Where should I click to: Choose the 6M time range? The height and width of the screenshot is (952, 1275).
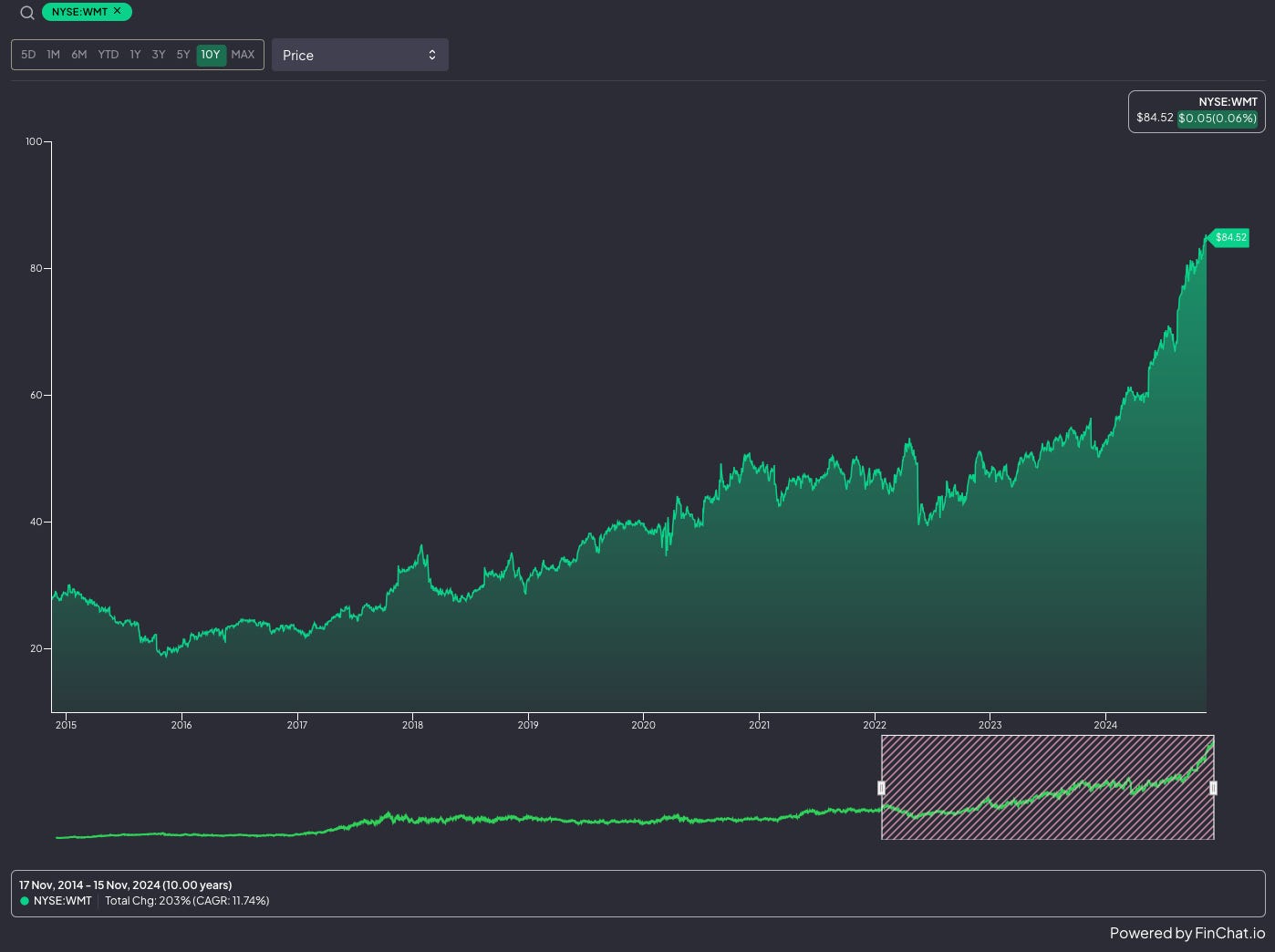tap(79, 55)
